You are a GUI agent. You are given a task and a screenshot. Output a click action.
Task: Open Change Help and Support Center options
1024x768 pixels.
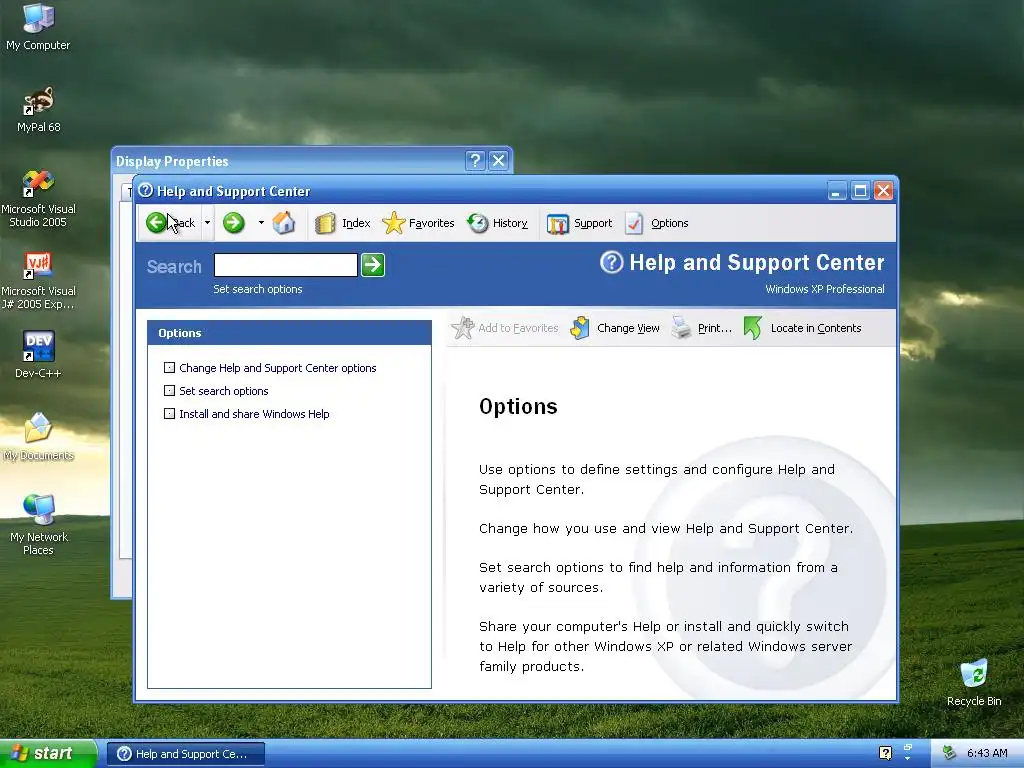278,368
